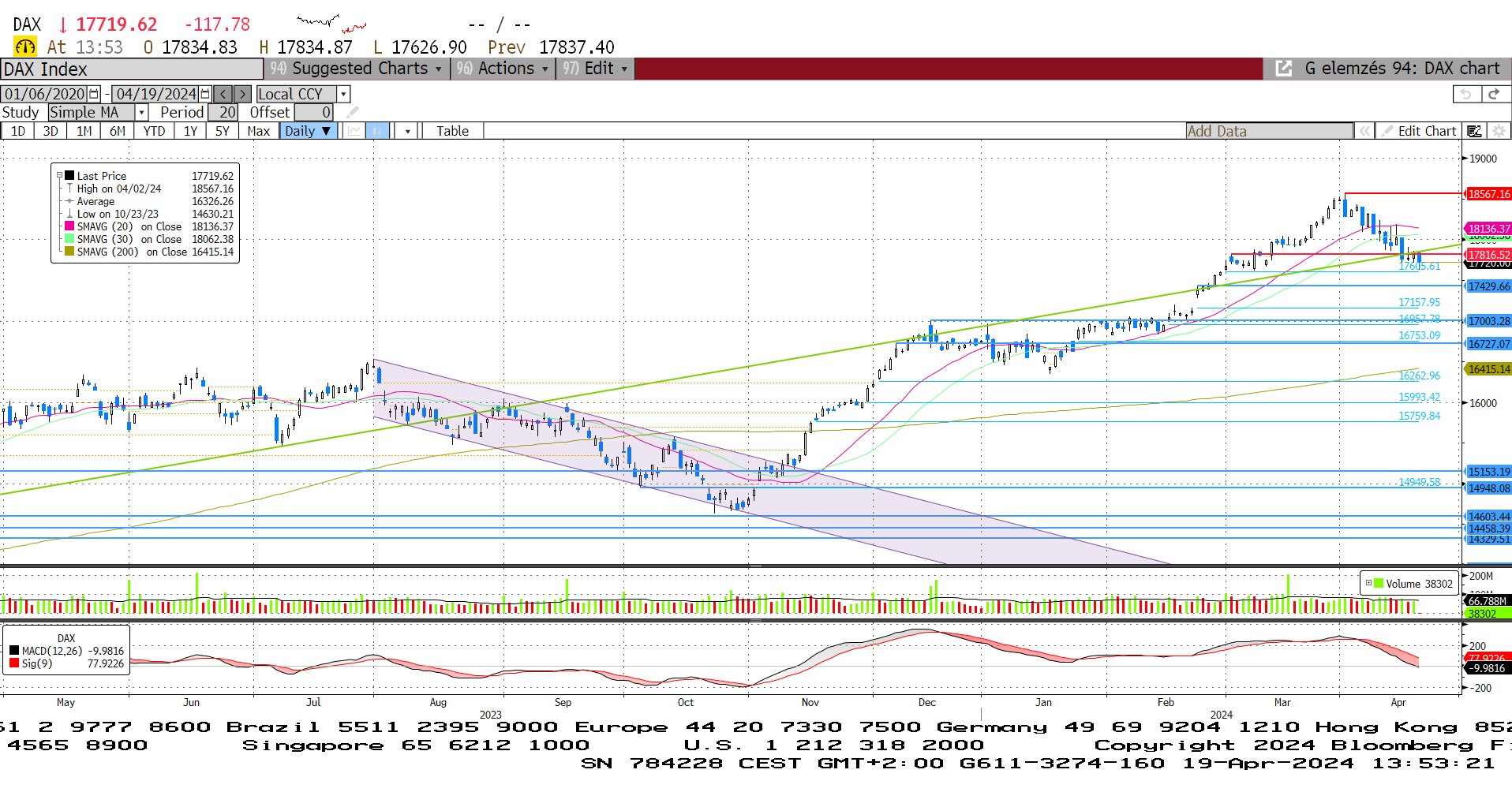Click the red 18567.16 price label
Screen dimensions: 1512x807
1488,194
